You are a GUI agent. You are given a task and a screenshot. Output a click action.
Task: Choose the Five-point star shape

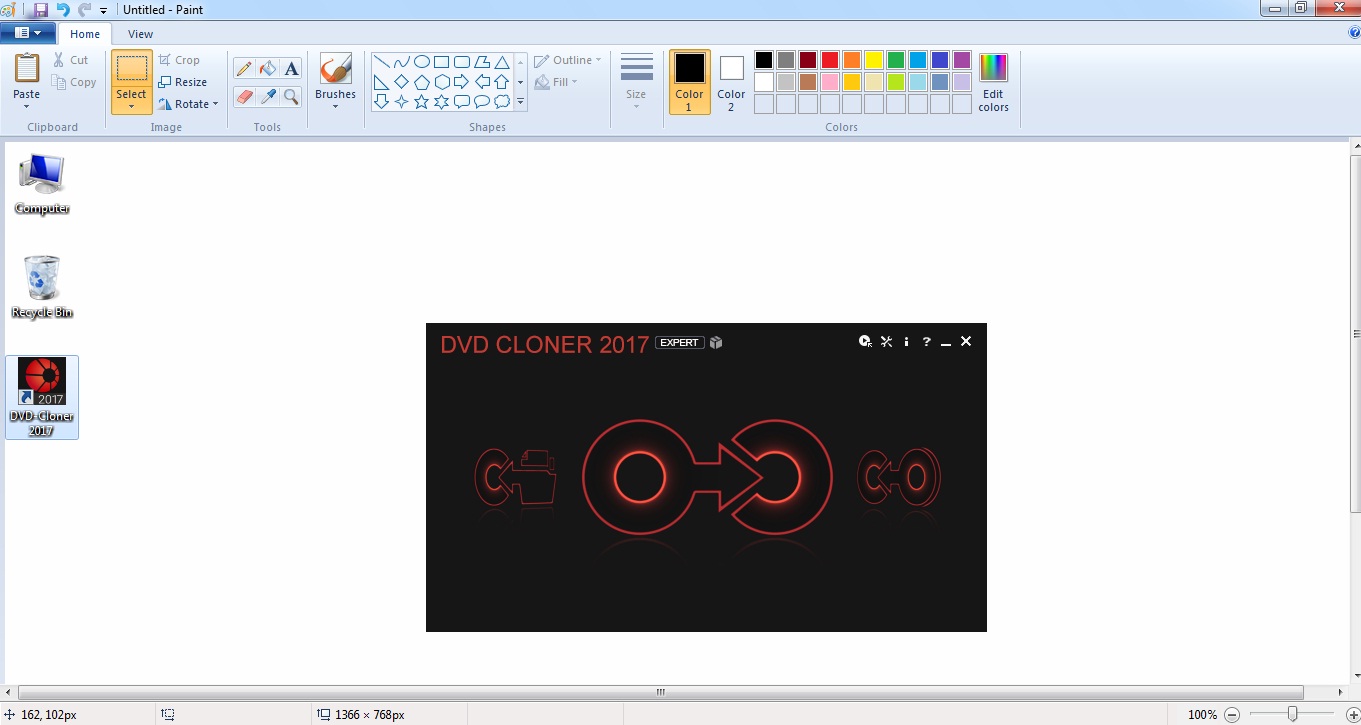click(422, 102)
